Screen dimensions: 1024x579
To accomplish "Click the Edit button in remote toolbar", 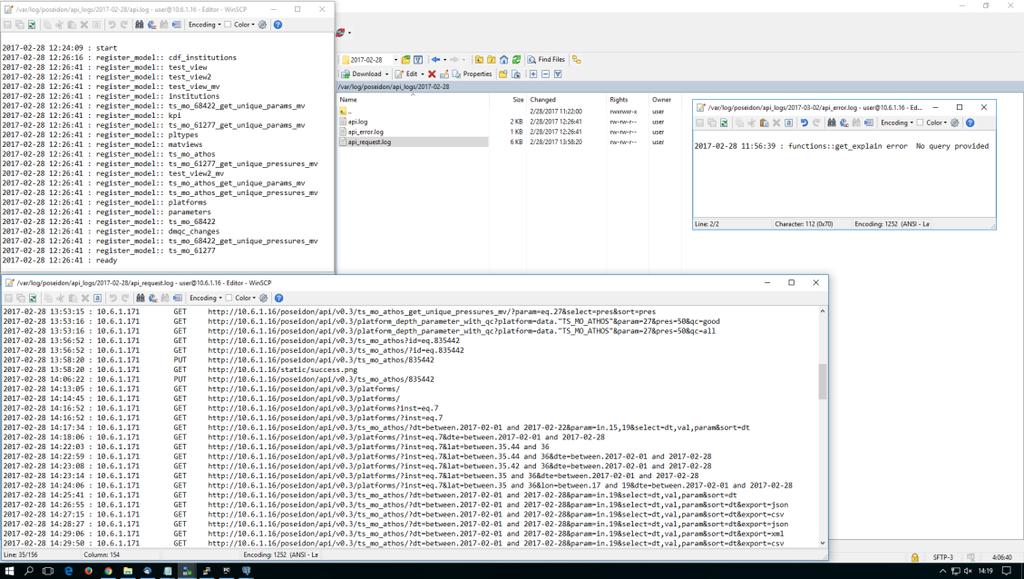I will (406, 74).
